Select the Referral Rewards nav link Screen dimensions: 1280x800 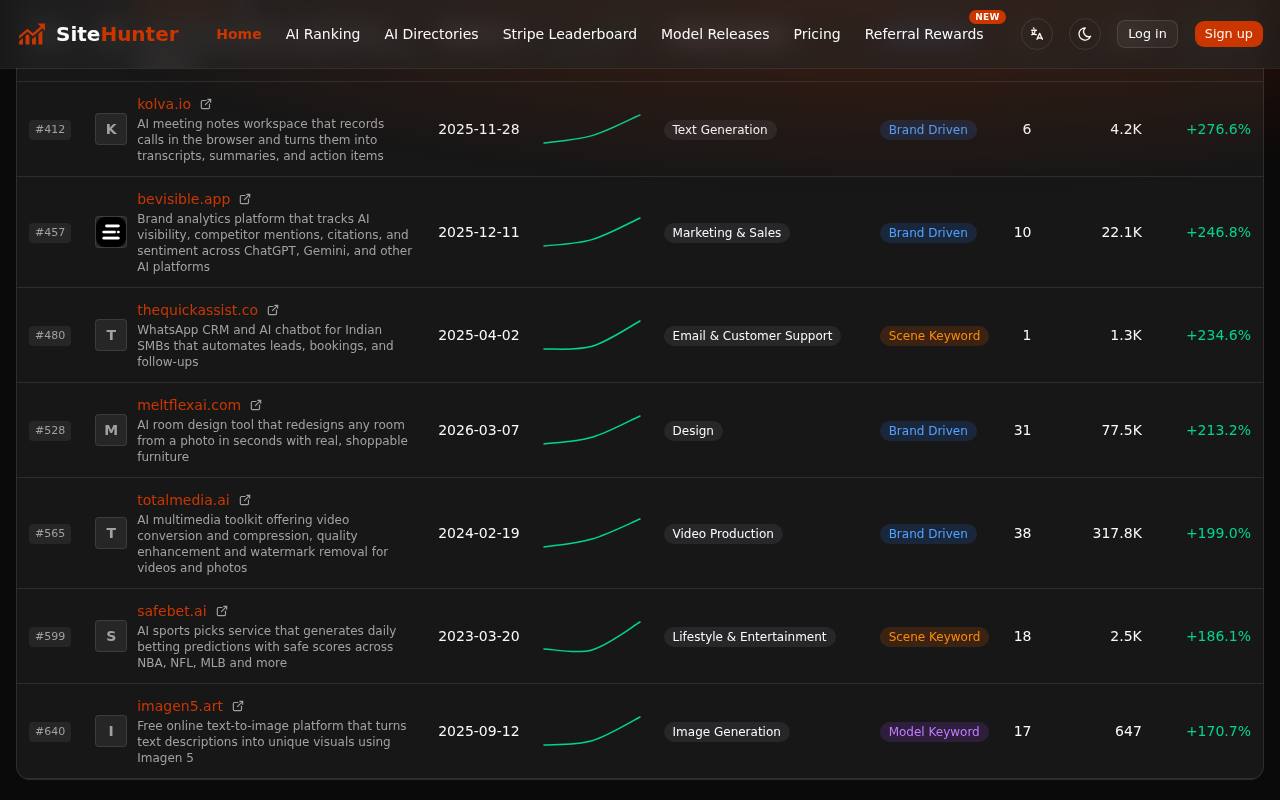[x=924, y=34]
